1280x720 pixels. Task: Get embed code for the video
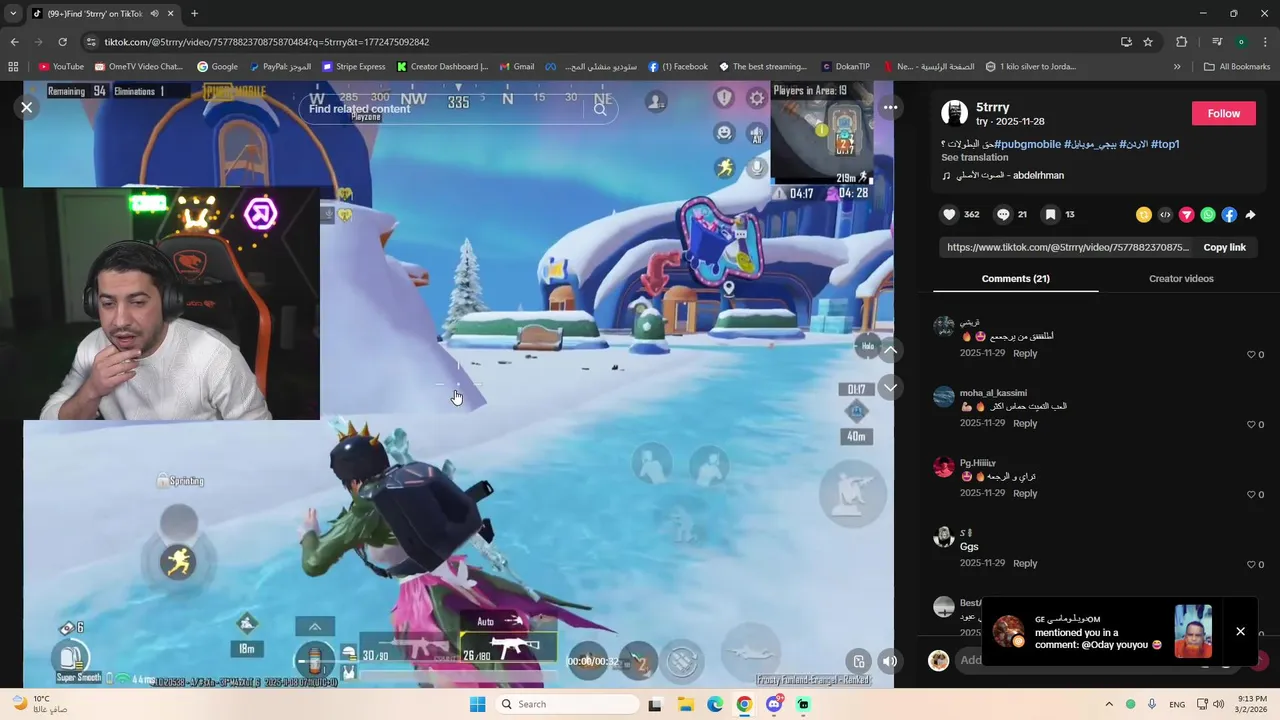[x=1165, y=214]
